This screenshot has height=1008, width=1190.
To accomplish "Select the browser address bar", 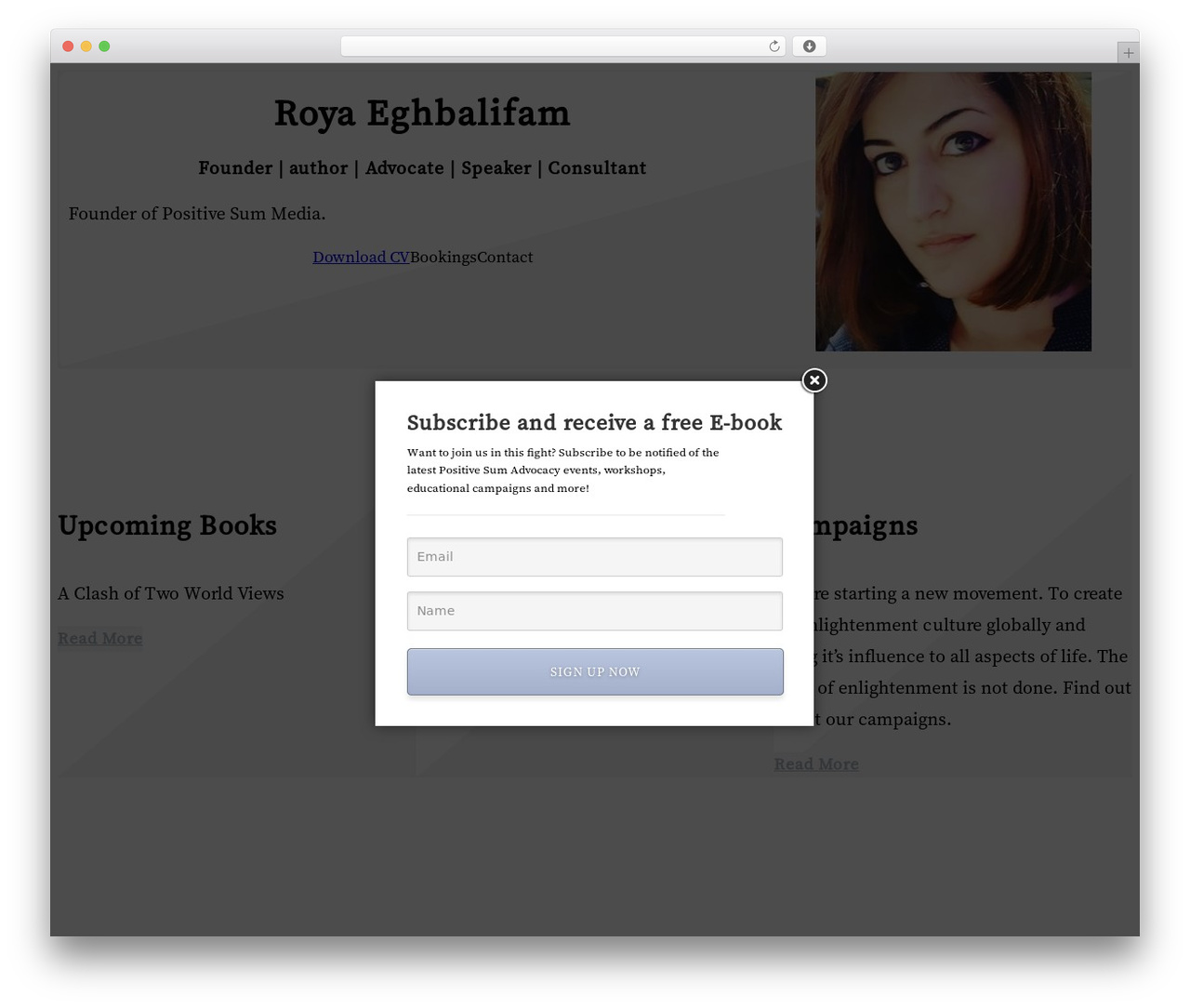I will [x=562, y=46].
